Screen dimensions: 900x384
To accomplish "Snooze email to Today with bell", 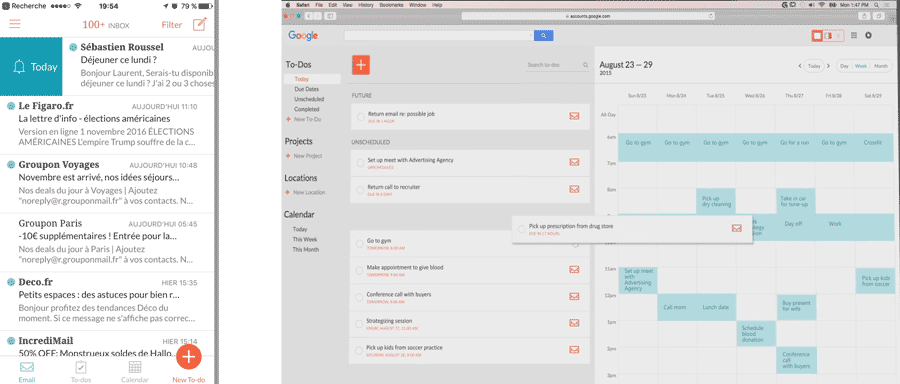I will [x=31, y=67].
